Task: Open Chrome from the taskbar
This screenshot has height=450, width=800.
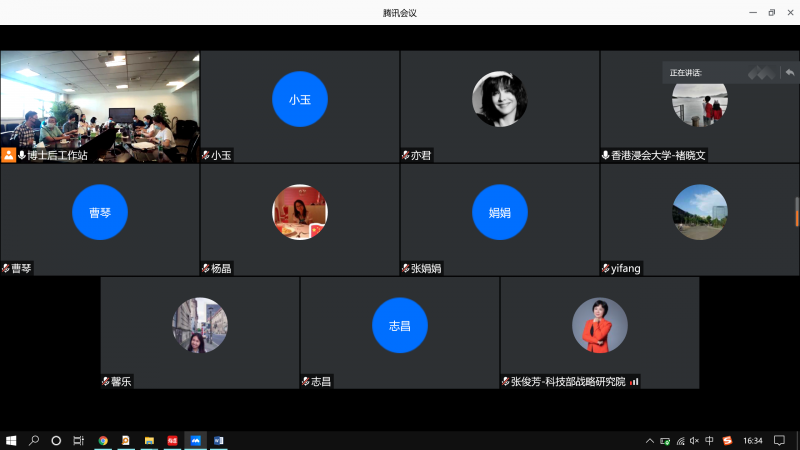Action: coord(103,440)
